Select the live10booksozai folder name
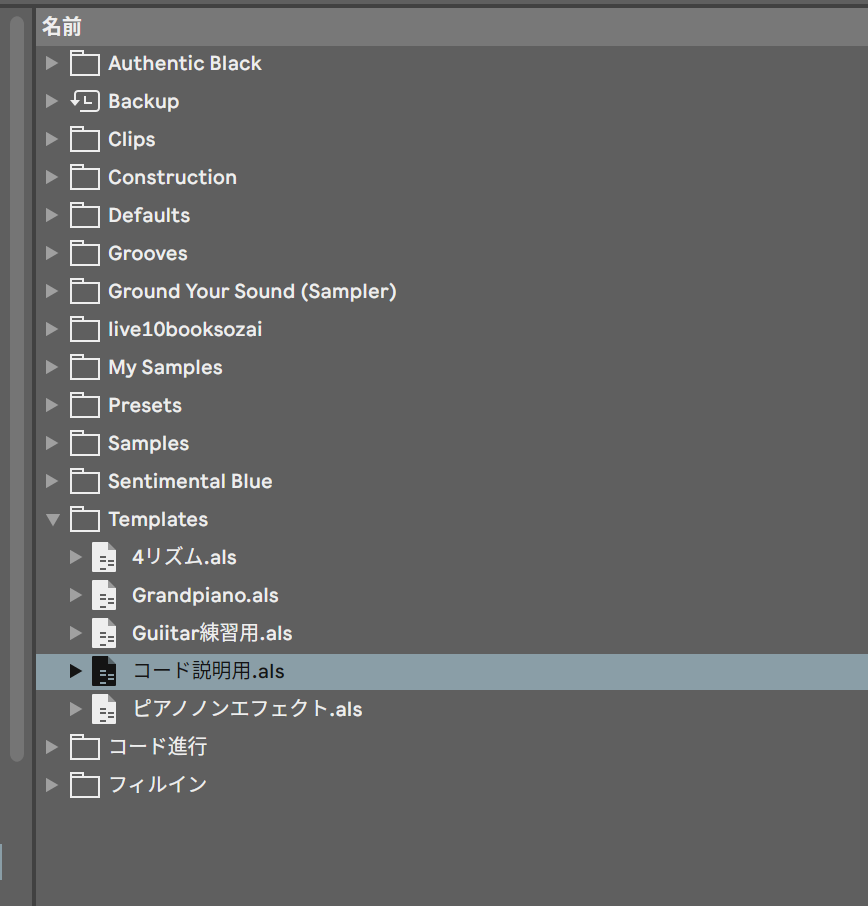 [185, 329]
